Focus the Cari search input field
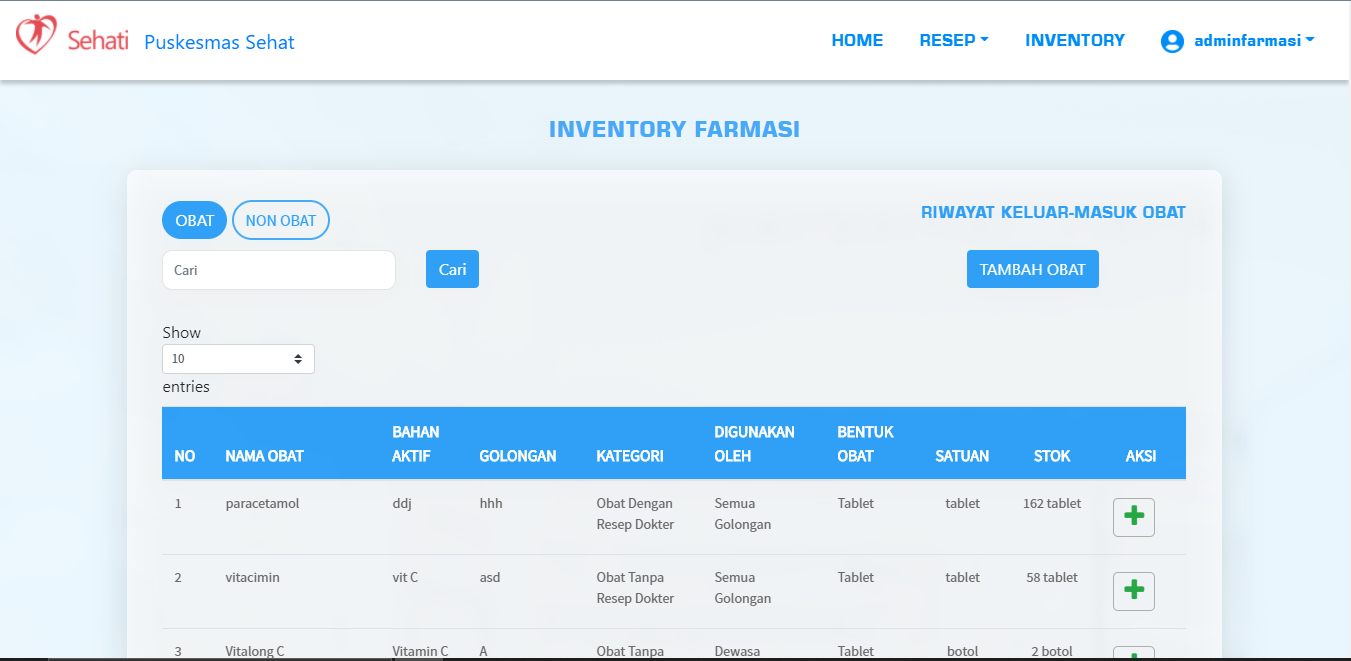Screen dimensions: 1351x661 pyautogui.click(x=278, y=270)
